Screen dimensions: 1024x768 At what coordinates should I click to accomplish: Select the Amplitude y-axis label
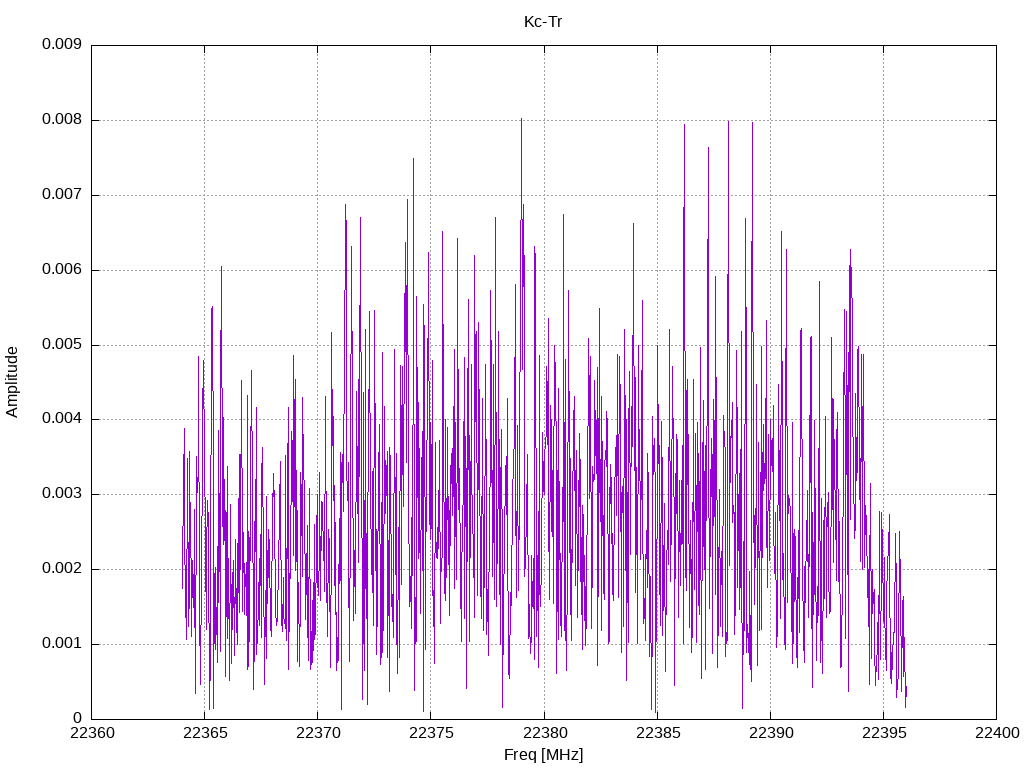12,382
